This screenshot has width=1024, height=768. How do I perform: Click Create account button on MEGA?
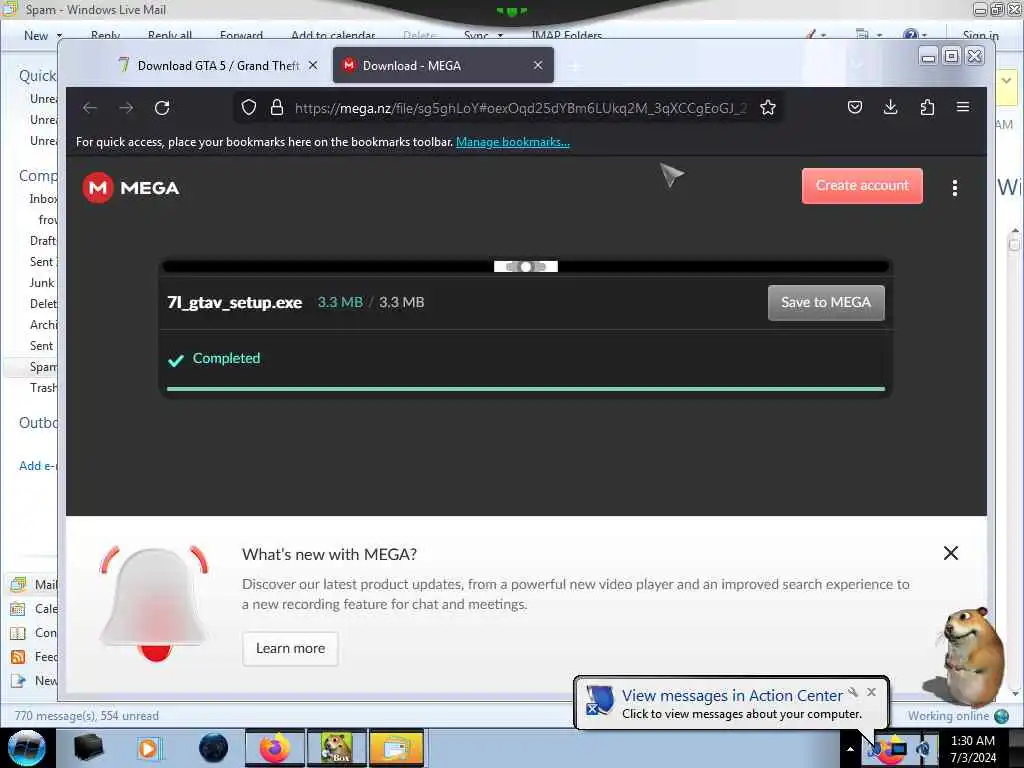coord(862,186)
